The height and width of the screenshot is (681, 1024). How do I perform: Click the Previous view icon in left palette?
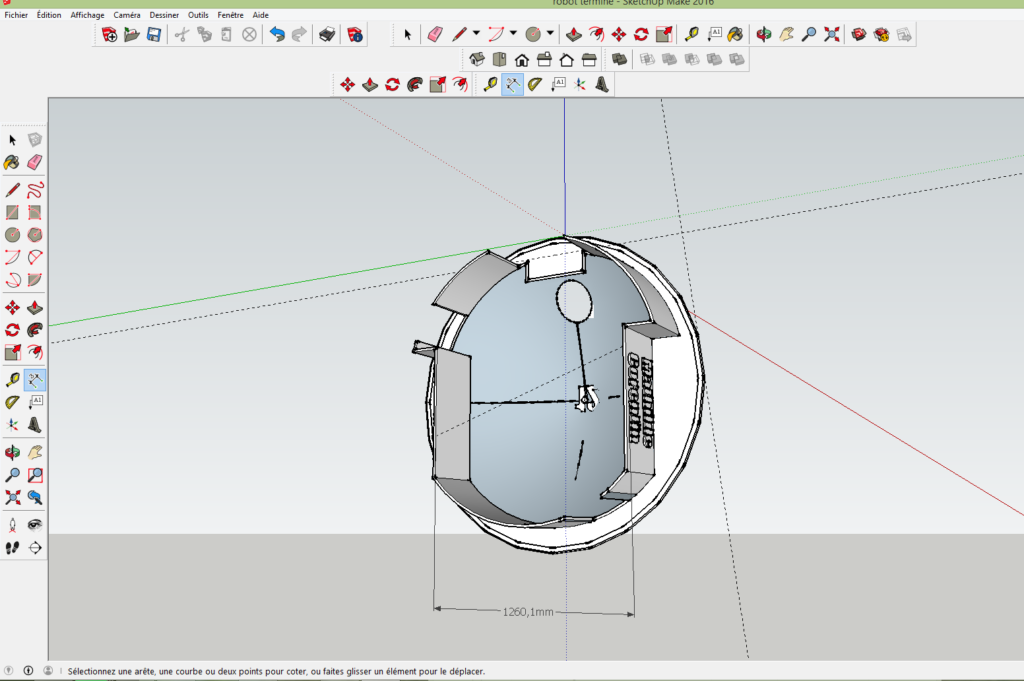click(x=35, y=498)
